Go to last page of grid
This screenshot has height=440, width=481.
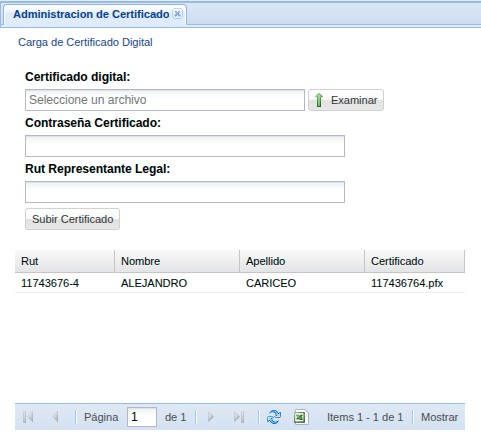point(239,417)
